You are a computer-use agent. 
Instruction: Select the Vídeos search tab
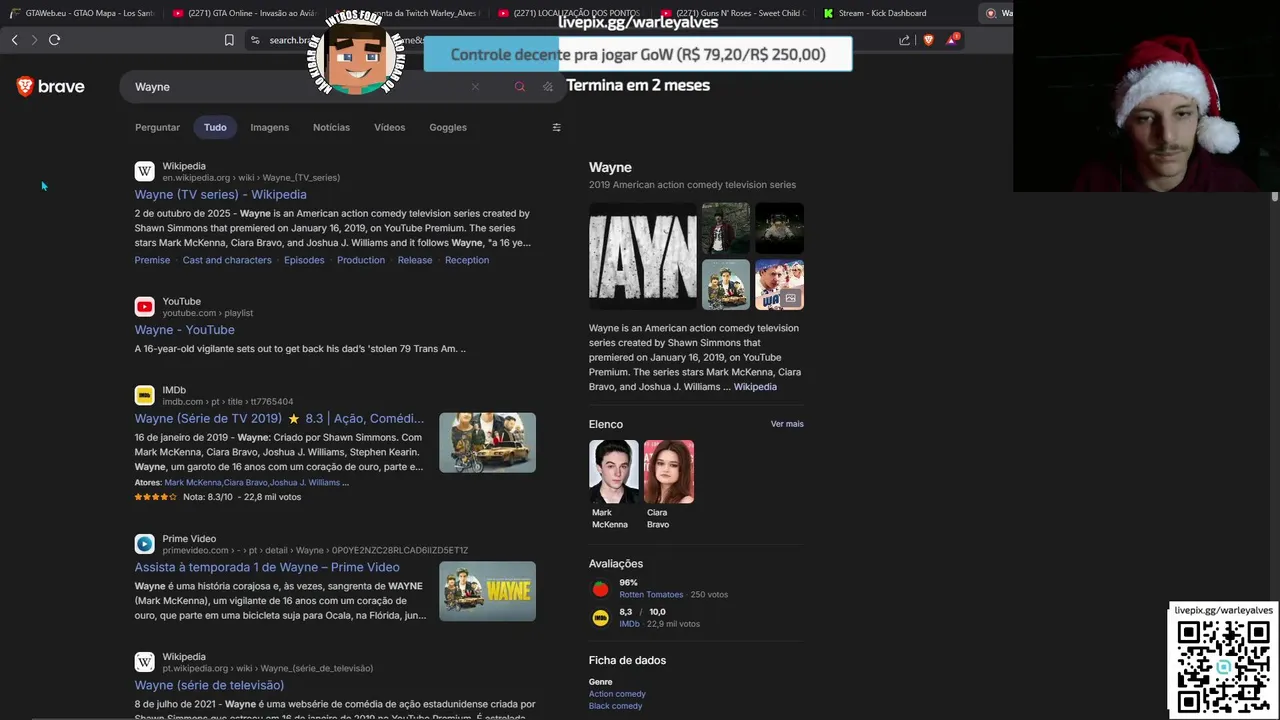(x=389, y=127)
